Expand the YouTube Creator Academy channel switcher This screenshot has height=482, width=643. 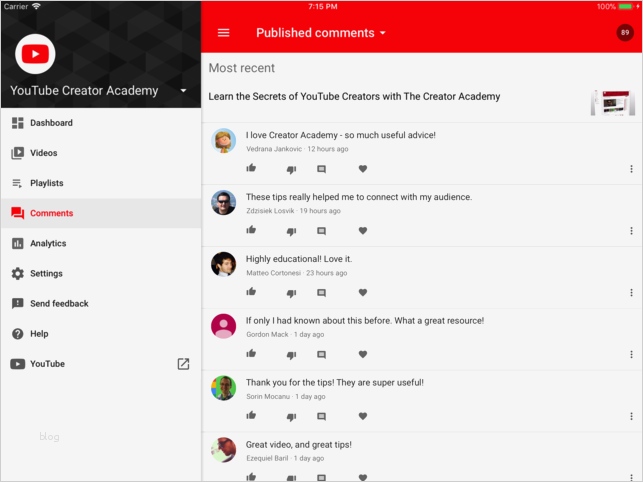(x=183, y=91)
